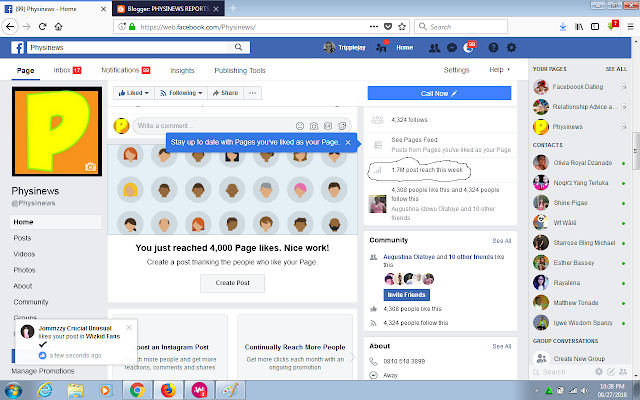Open the Windows Start button
The height and width of the screenshot is (400, 640).
pos(13,391)
